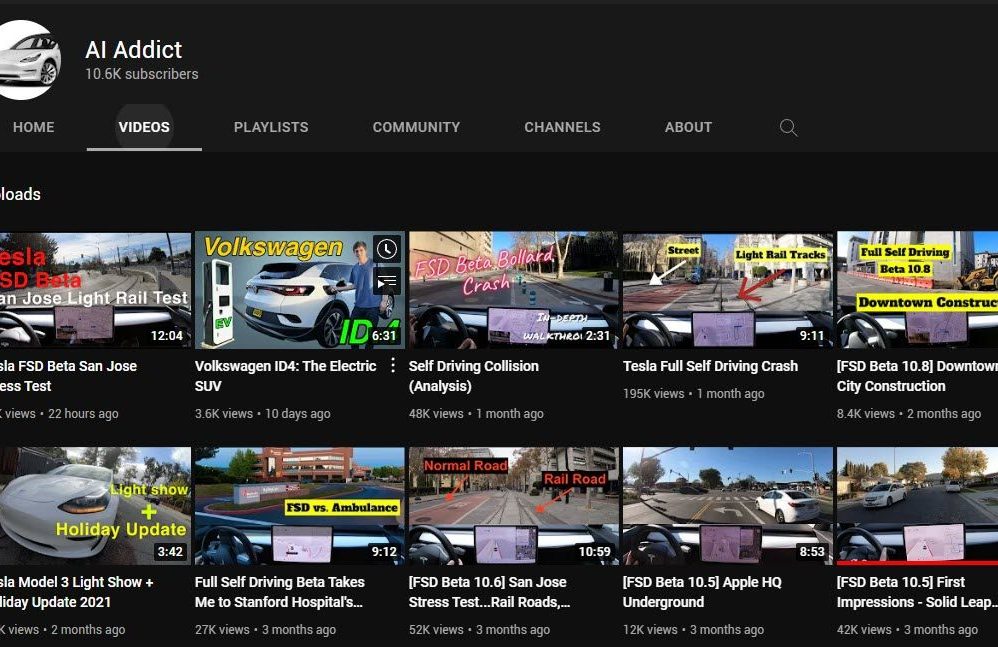Click the channel search magnifier icon
The image size is (998, 647).
[x=788, y=128]
